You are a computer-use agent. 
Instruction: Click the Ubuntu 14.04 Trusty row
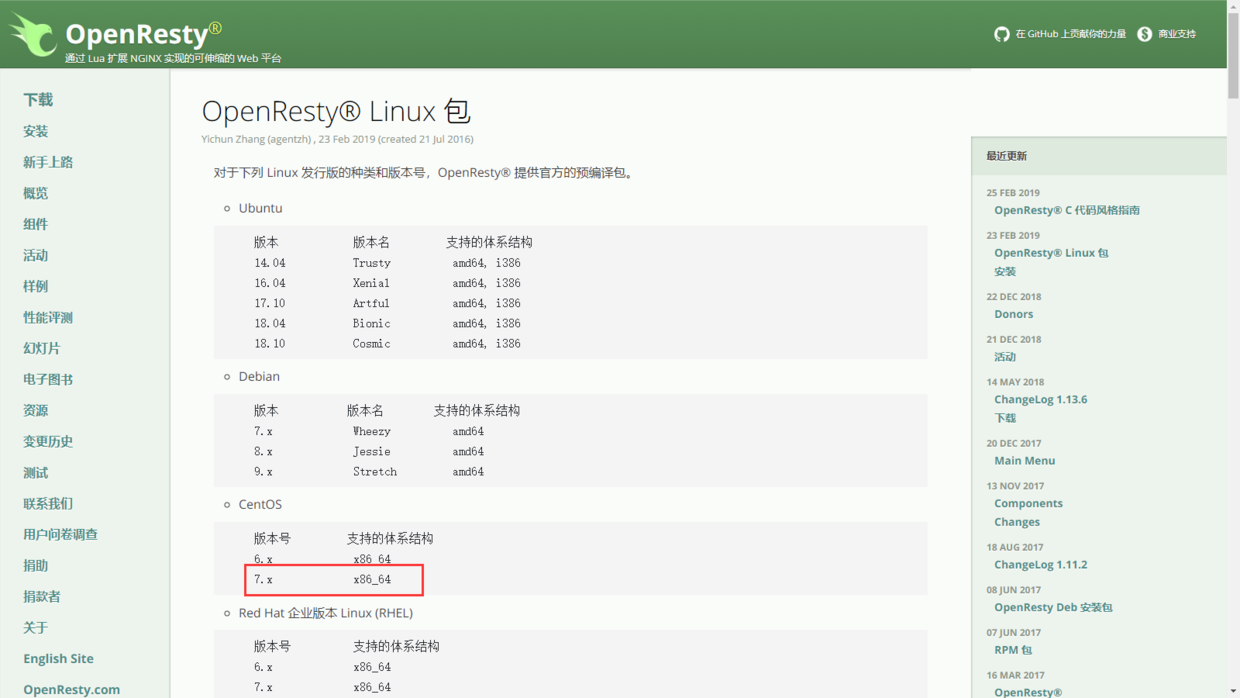387,263
